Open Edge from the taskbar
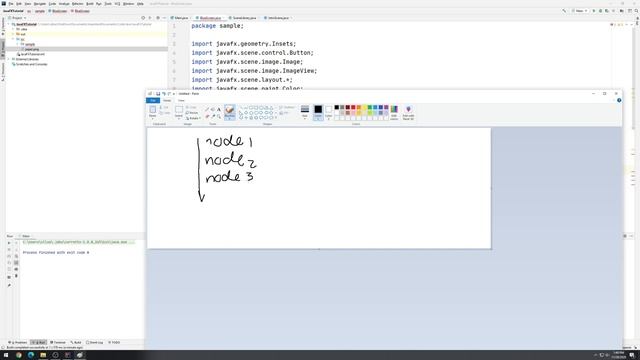This screenshot has height=360, width=640. [31, 355]
